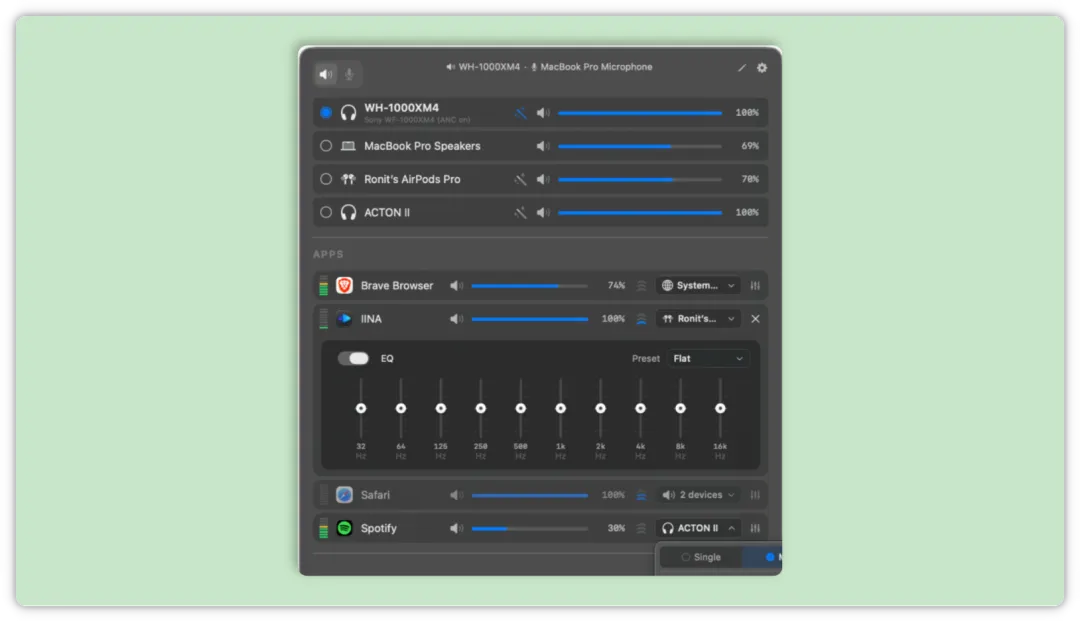Viewport: 1080px width, 622px height.
Task: Choose the Single output mode option
Action: tap(701, 557)
